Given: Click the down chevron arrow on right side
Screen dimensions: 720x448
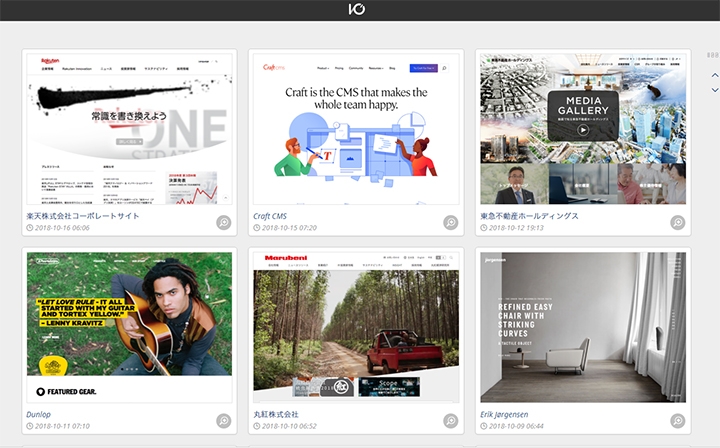Looking at the screenshot, I should click(714, 90).
